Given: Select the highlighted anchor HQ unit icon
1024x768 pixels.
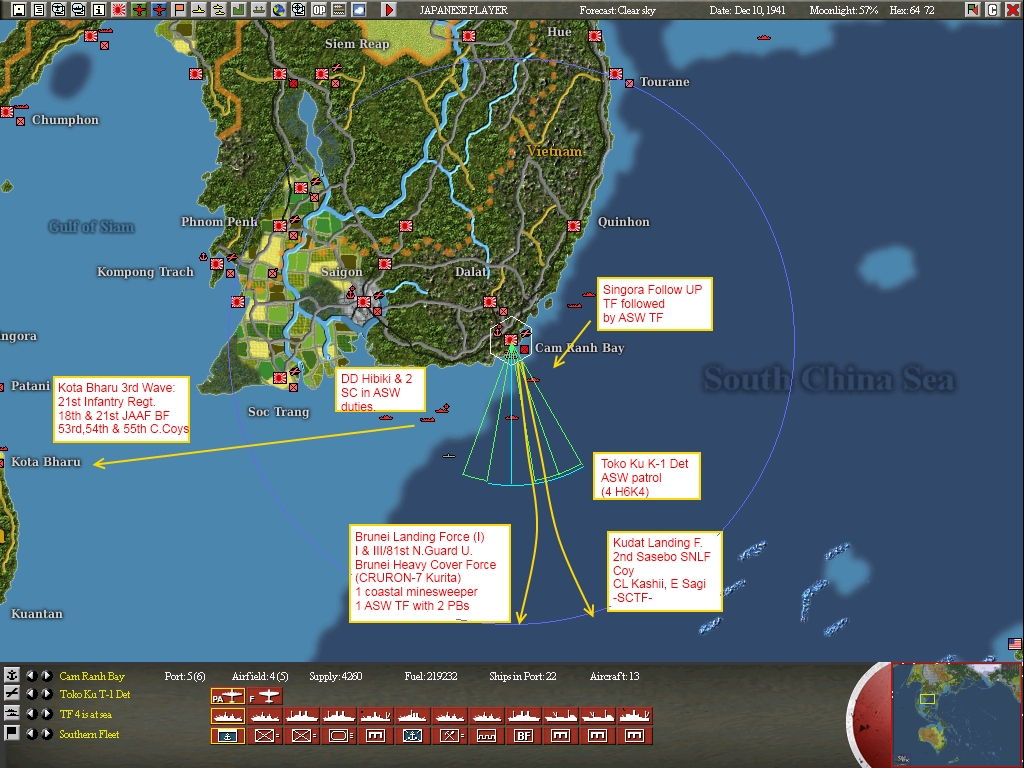Looking at the screenshot, I should (x=227, y=736).
